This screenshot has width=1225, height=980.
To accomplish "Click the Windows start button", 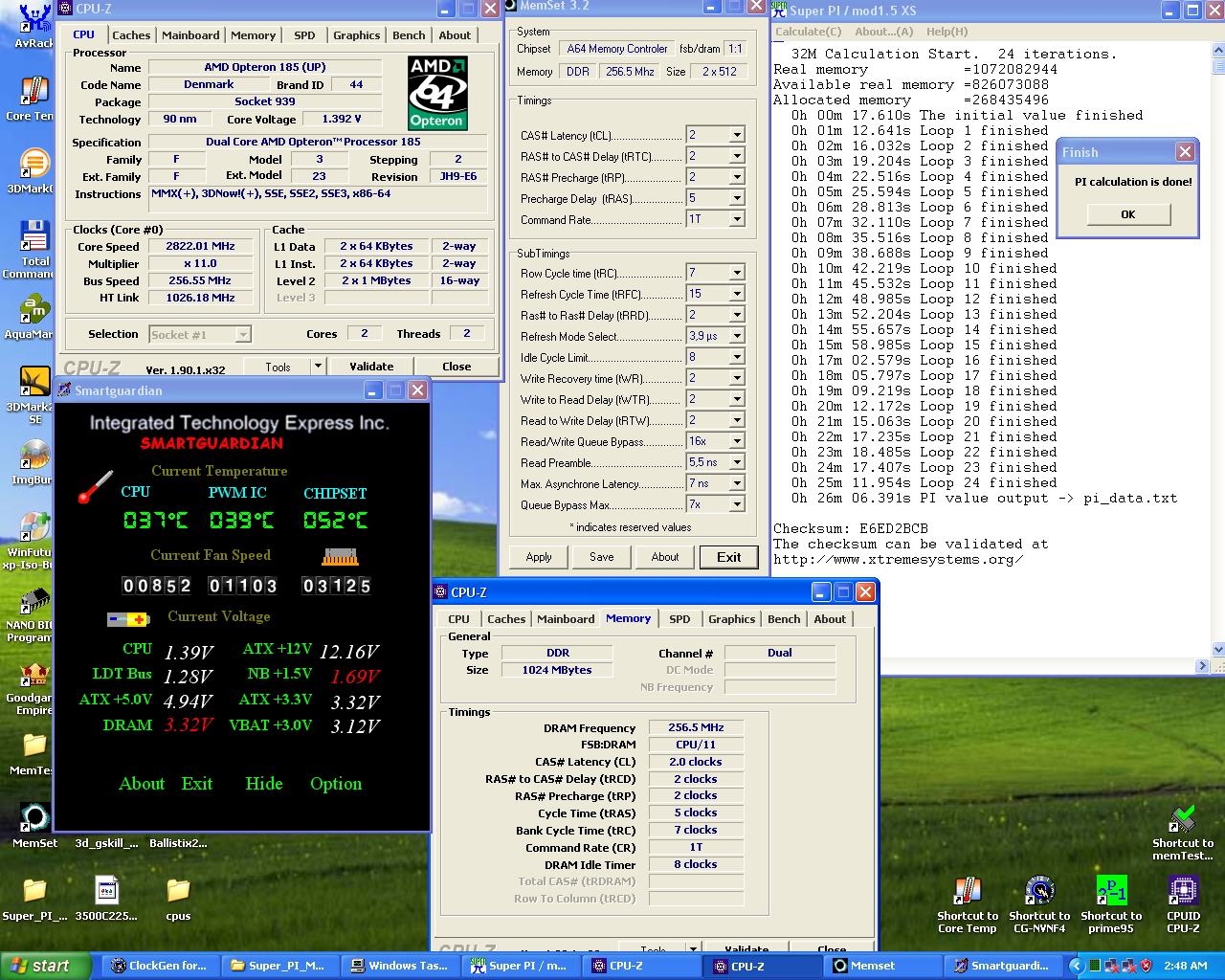I will [x=46, y=966].
